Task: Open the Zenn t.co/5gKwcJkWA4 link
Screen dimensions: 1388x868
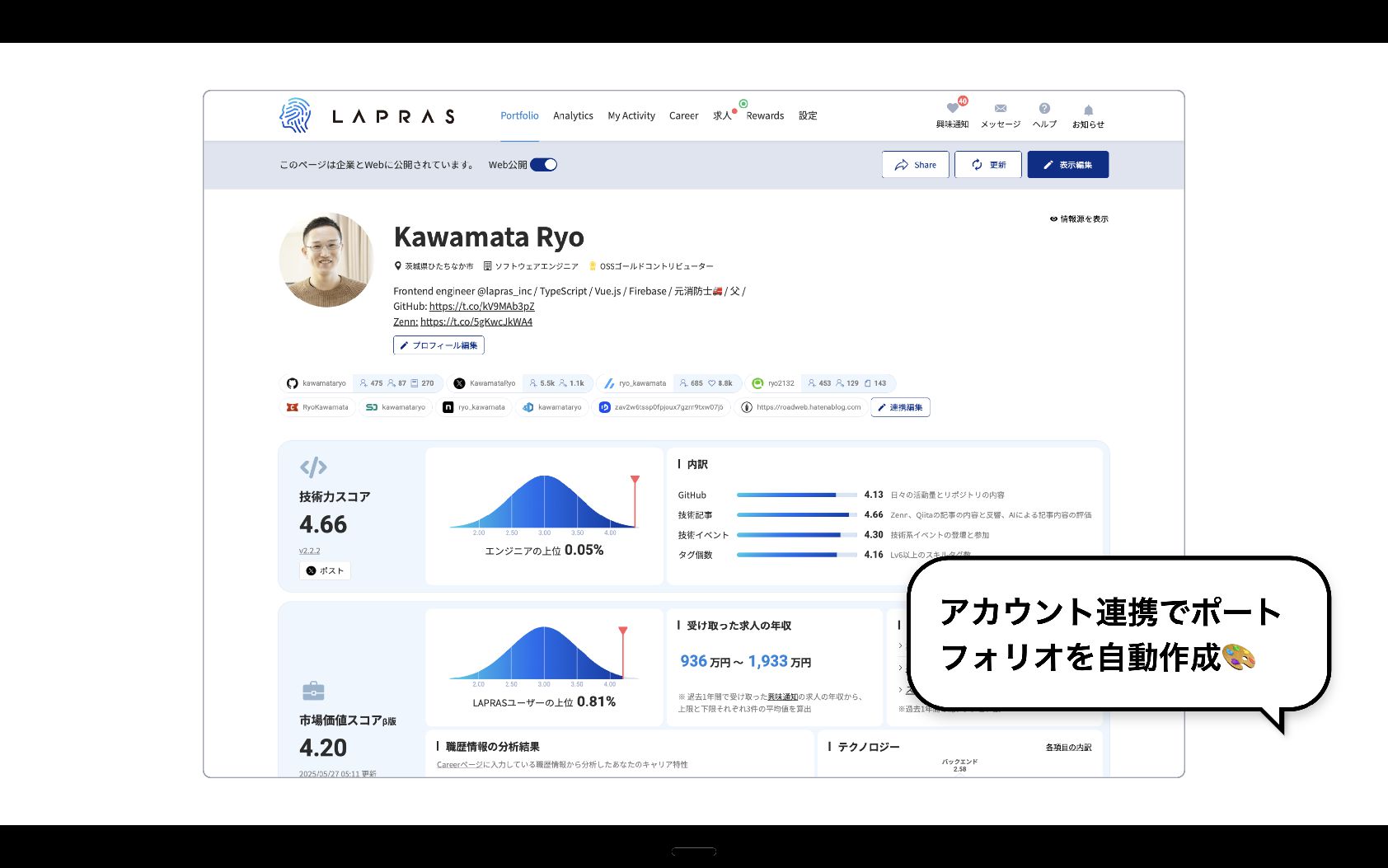Action: tap(476, 322)
